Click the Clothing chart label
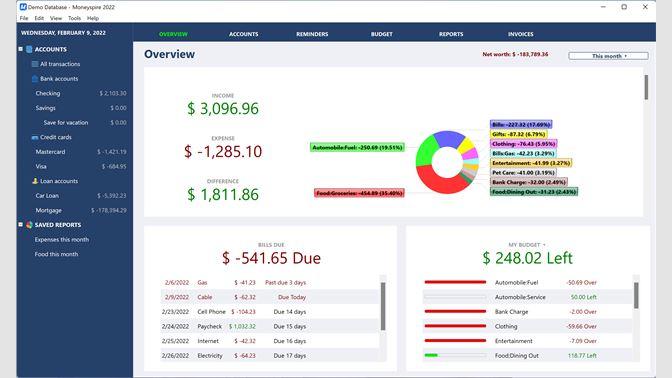The height and width of the screenshot is (378, 672). pyautogui.click(x=524, y=144)
